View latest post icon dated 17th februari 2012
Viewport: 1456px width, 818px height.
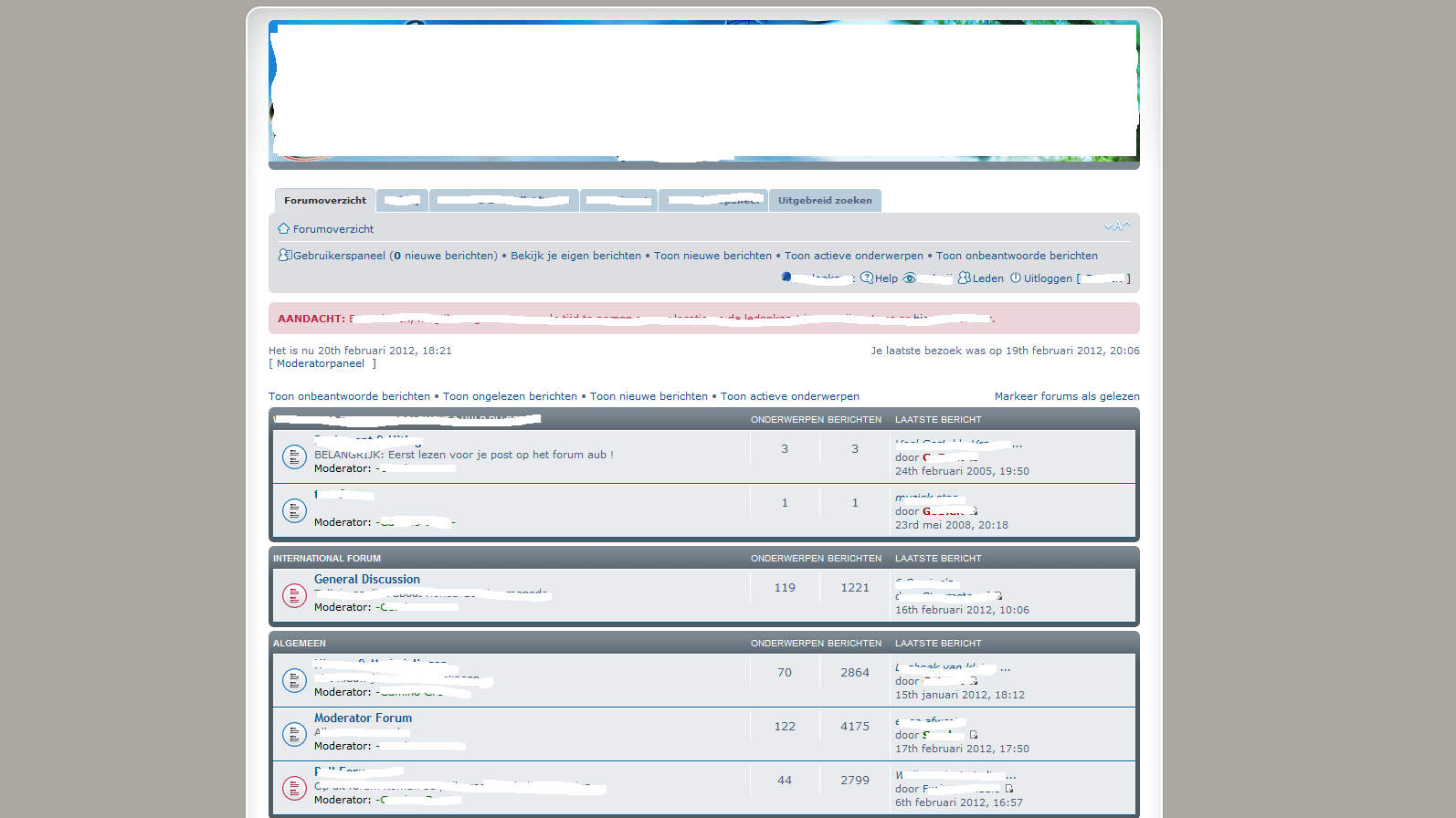point(974,735)
